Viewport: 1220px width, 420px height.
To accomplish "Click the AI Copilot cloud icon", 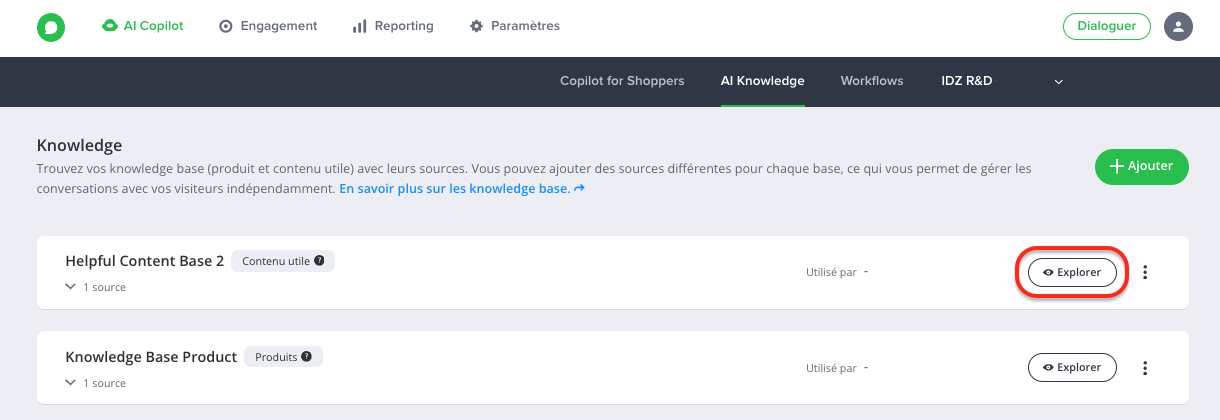I will (x=110, y=26).
